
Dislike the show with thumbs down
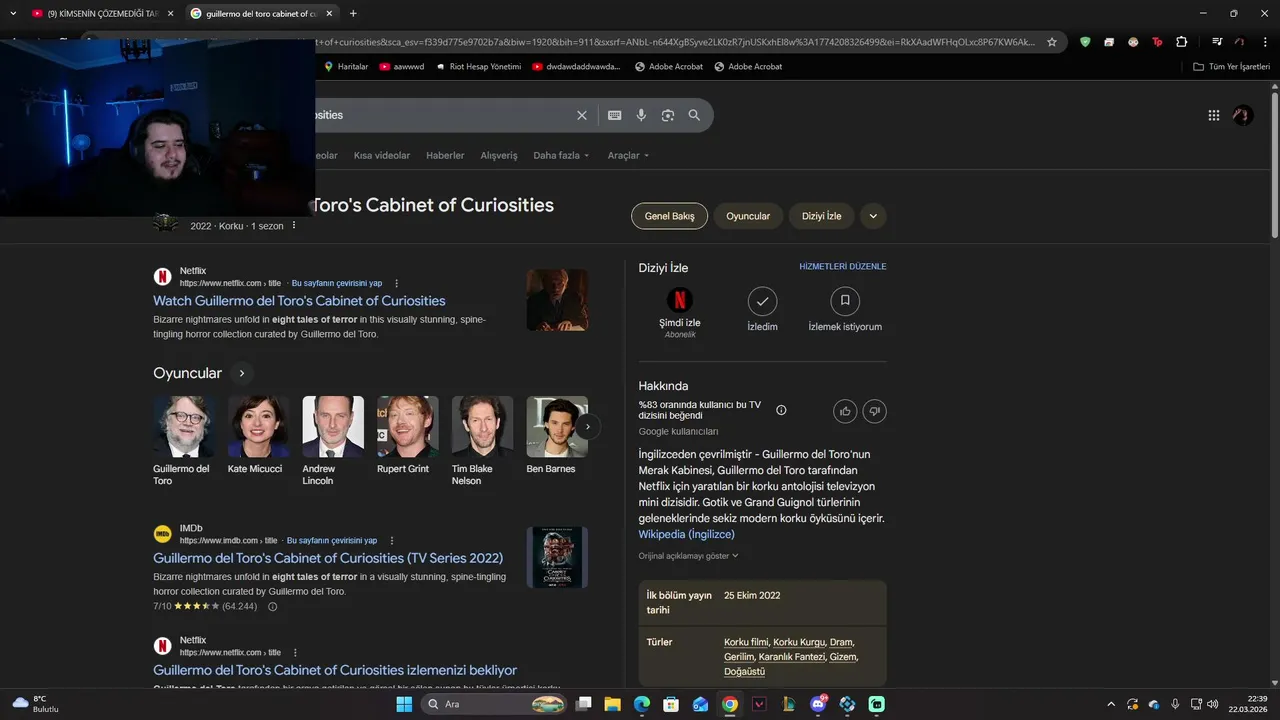click(874, 411)
